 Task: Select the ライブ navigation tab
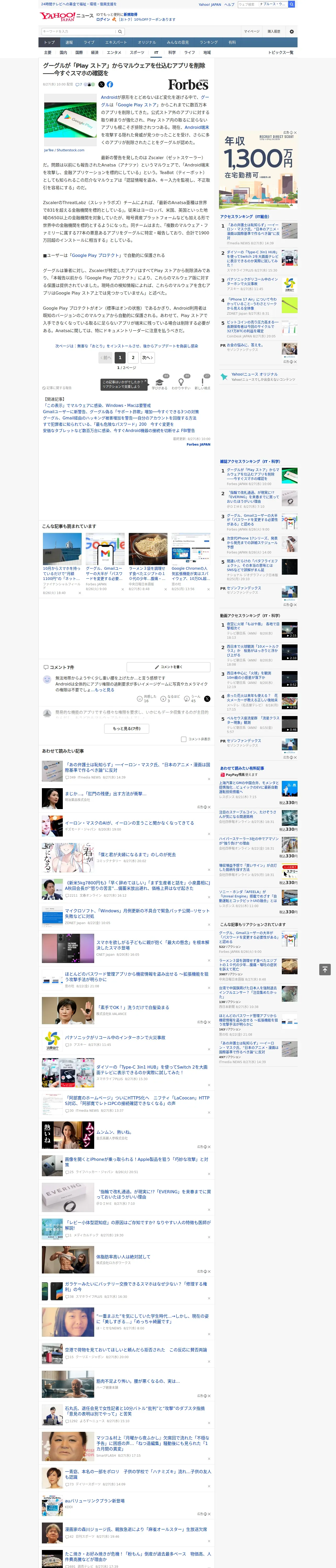click(x=89, y=43)
